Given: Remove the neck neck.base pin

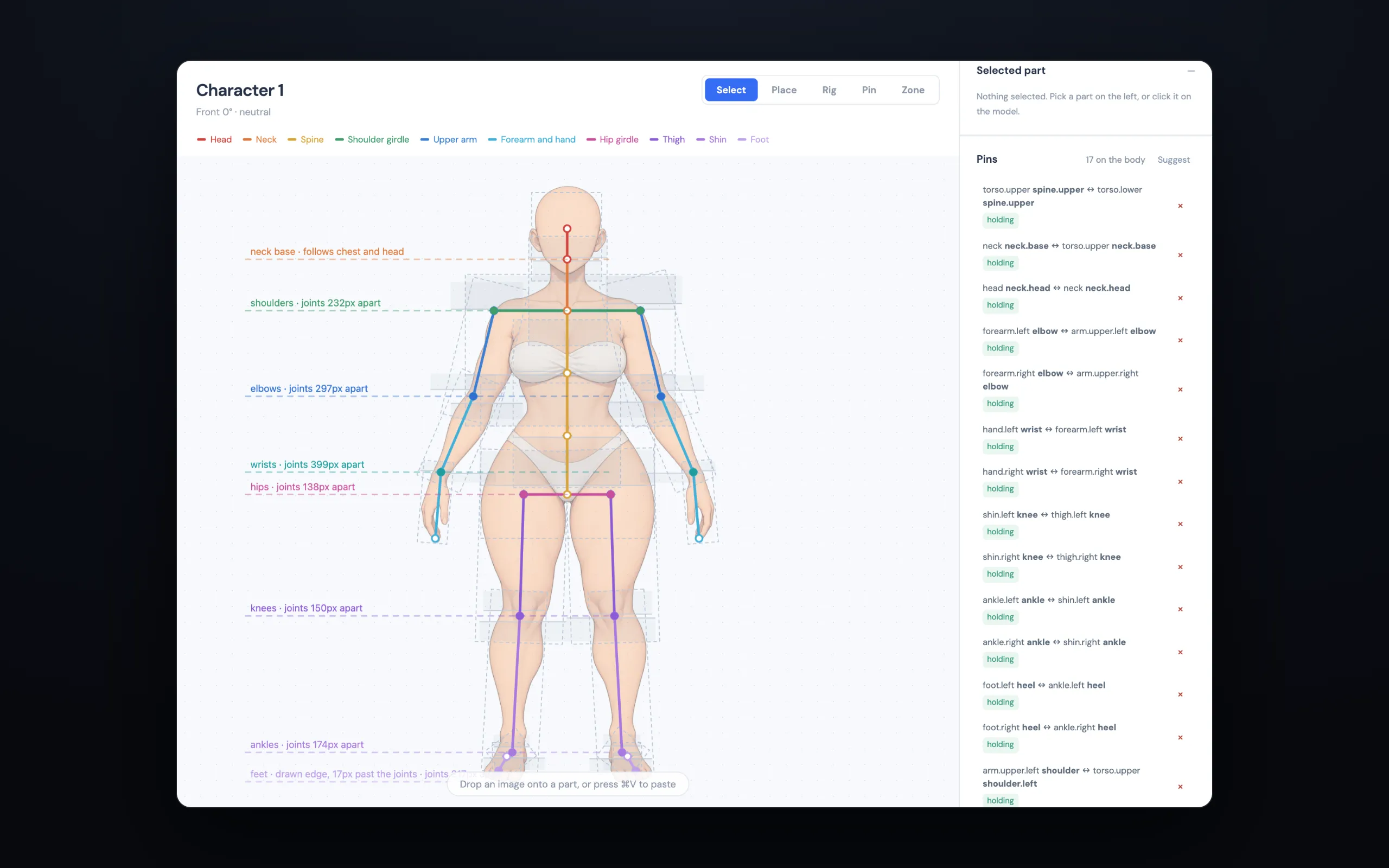Looking at the screenshot, I should (1180, 255).
